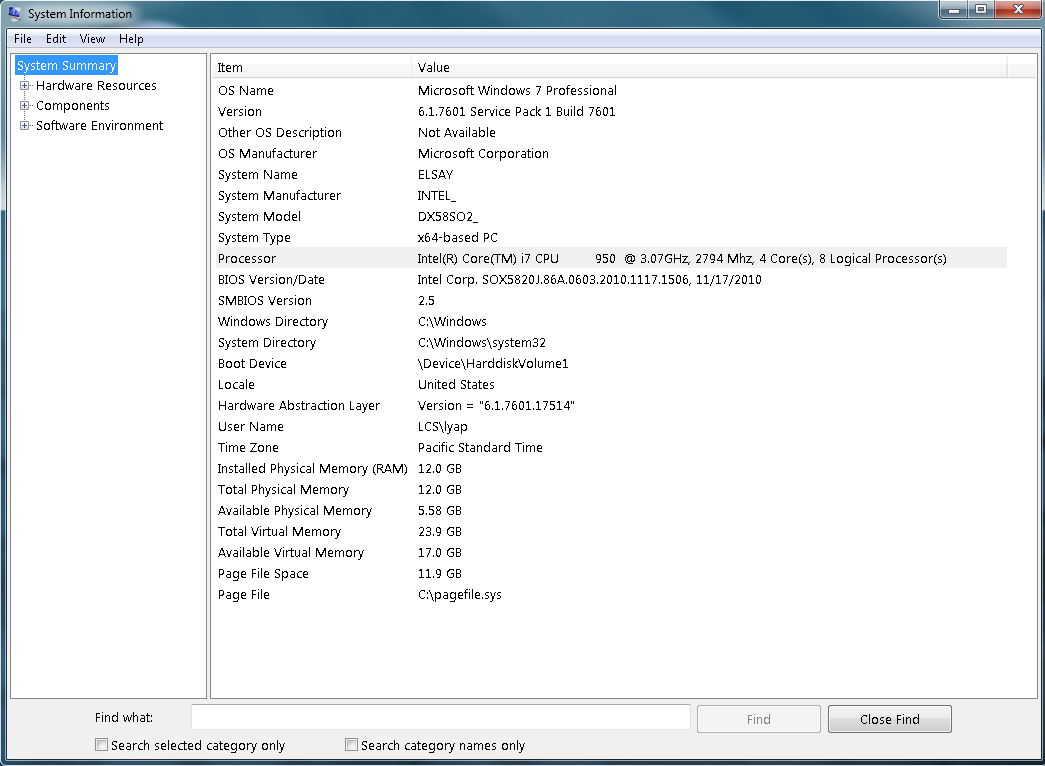Click the Intel(R) Core(TM) i7 CPU value
Screen dimensions: 1045x766
(682, 259)
